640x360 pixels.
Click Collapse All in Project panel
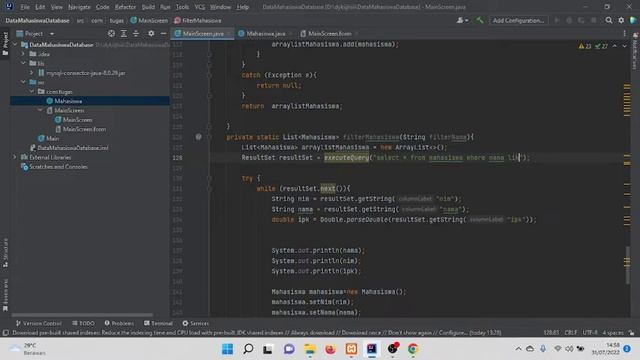click(136, 33)
